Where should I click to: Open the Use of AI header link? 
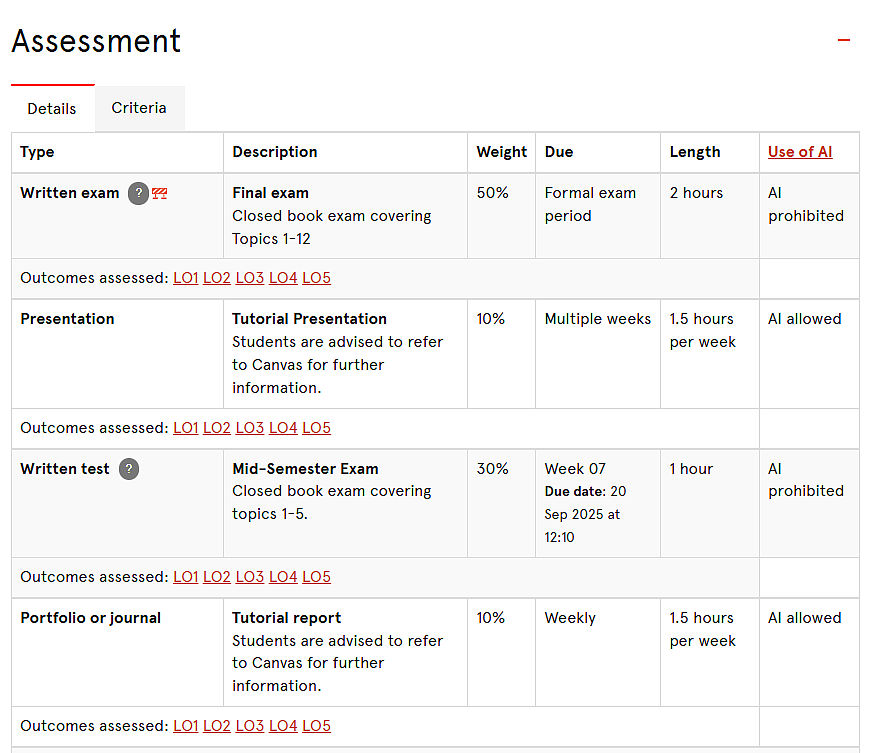pos(800,152)
